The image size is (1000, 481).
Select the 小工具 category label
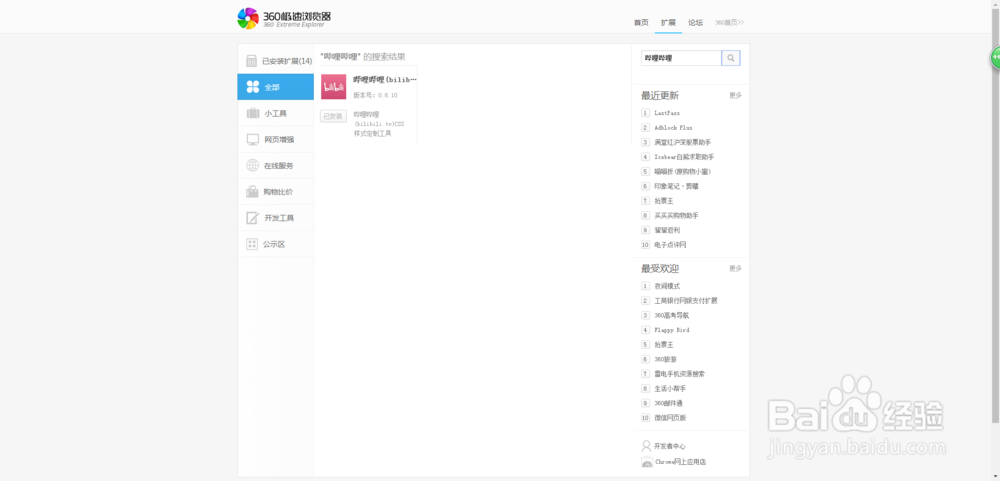(x=276, y=114)
